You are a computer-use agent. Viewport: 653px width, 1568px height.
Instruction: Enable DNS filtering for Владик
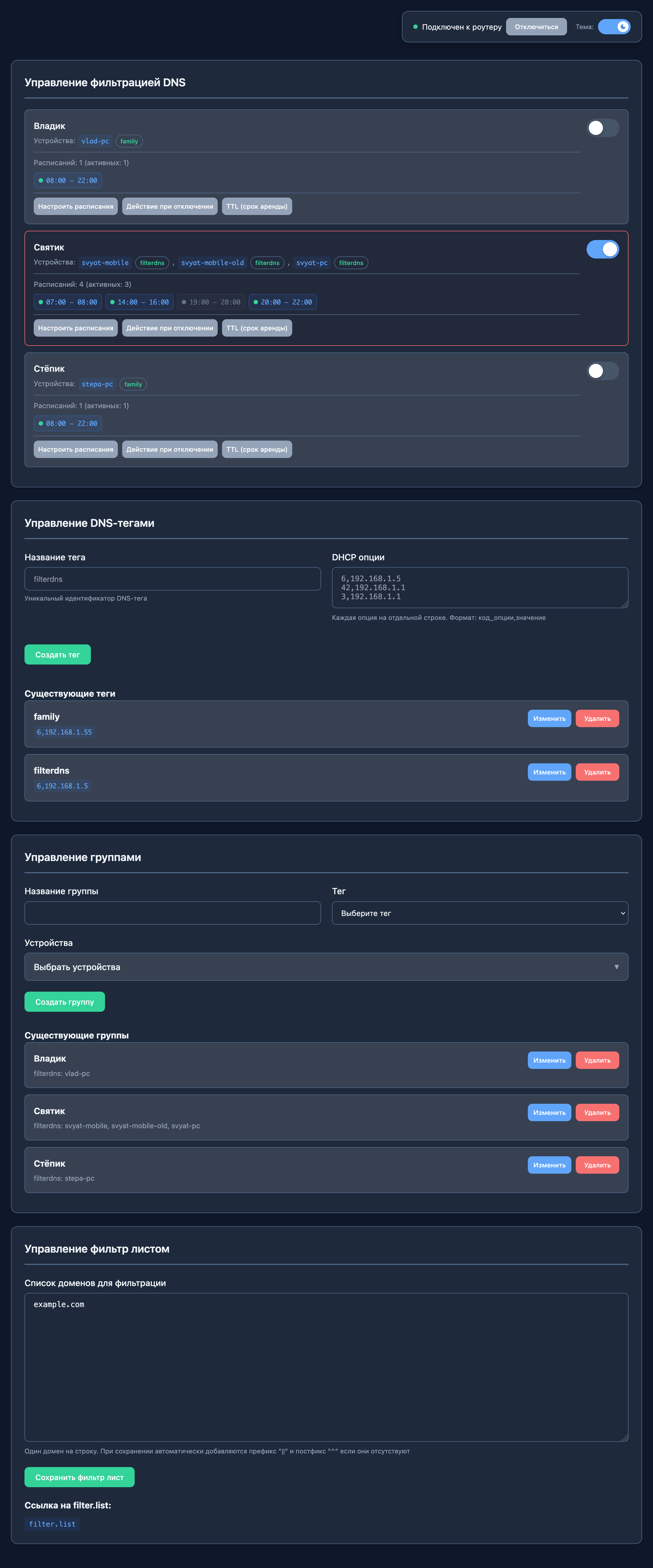click(602, 128)
